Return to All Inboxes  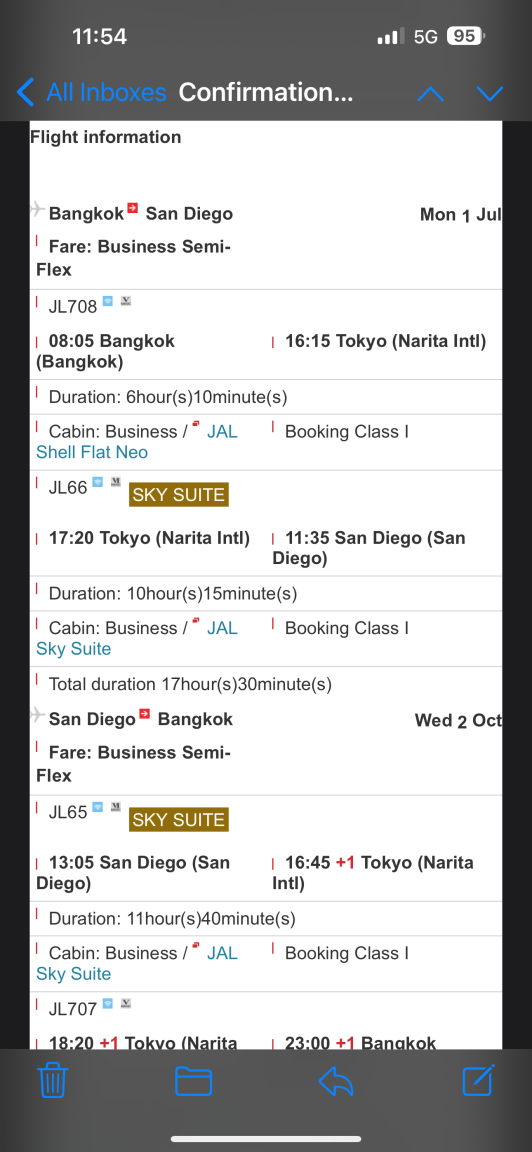click(92, 93)
